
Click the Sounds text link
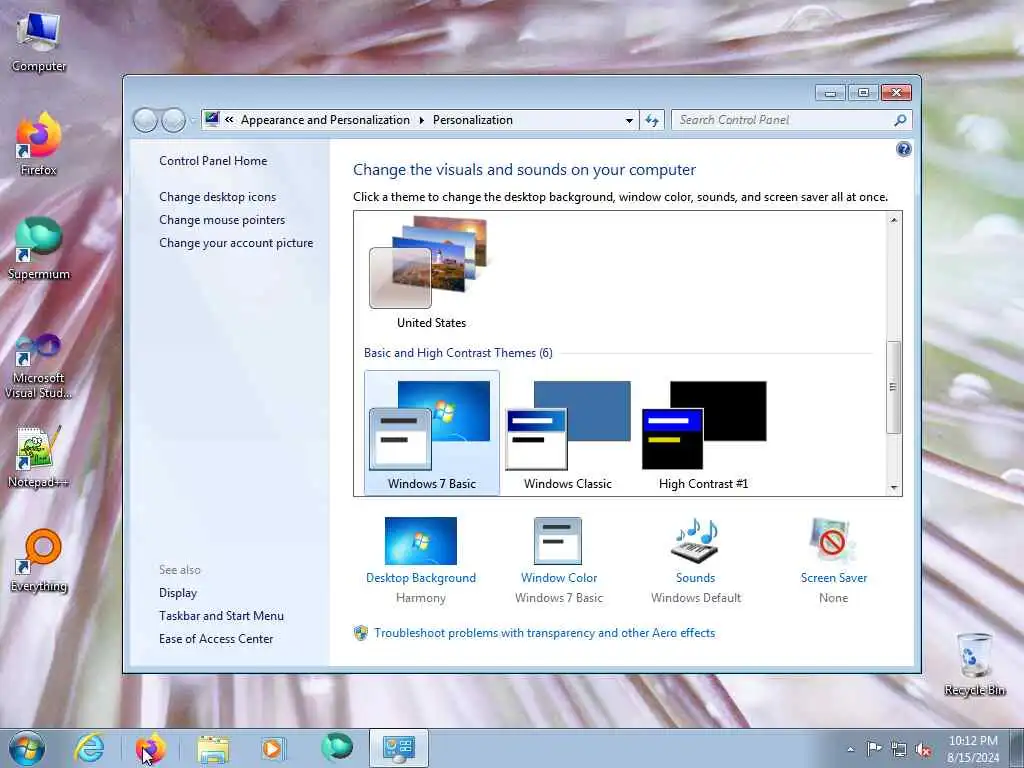coord(696,577)
